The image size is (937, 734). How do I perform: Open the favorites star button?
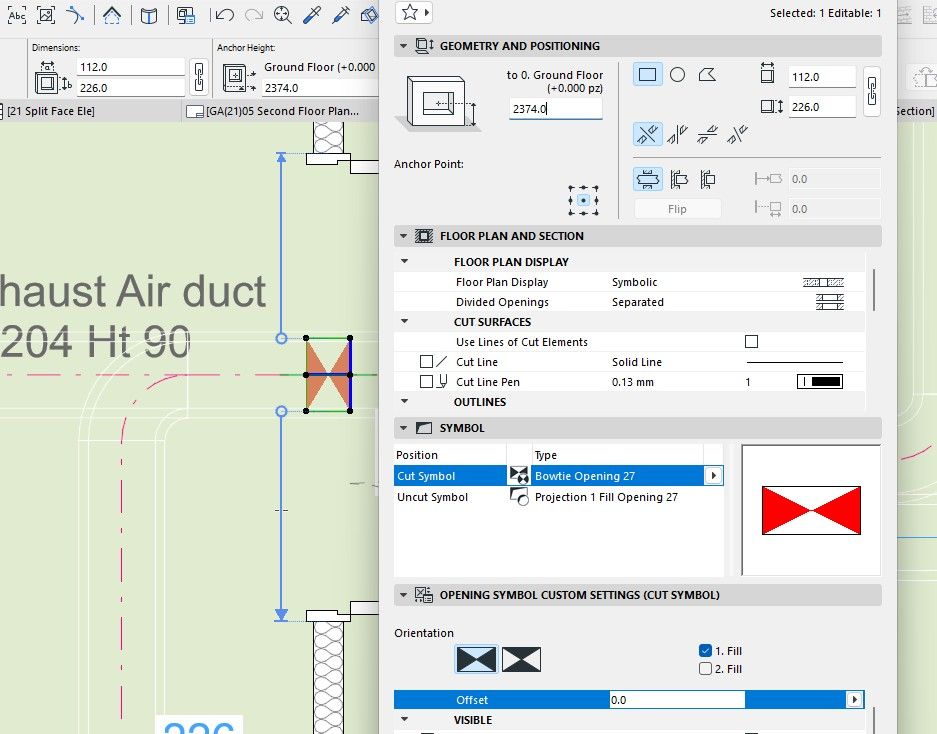(414, 12)
